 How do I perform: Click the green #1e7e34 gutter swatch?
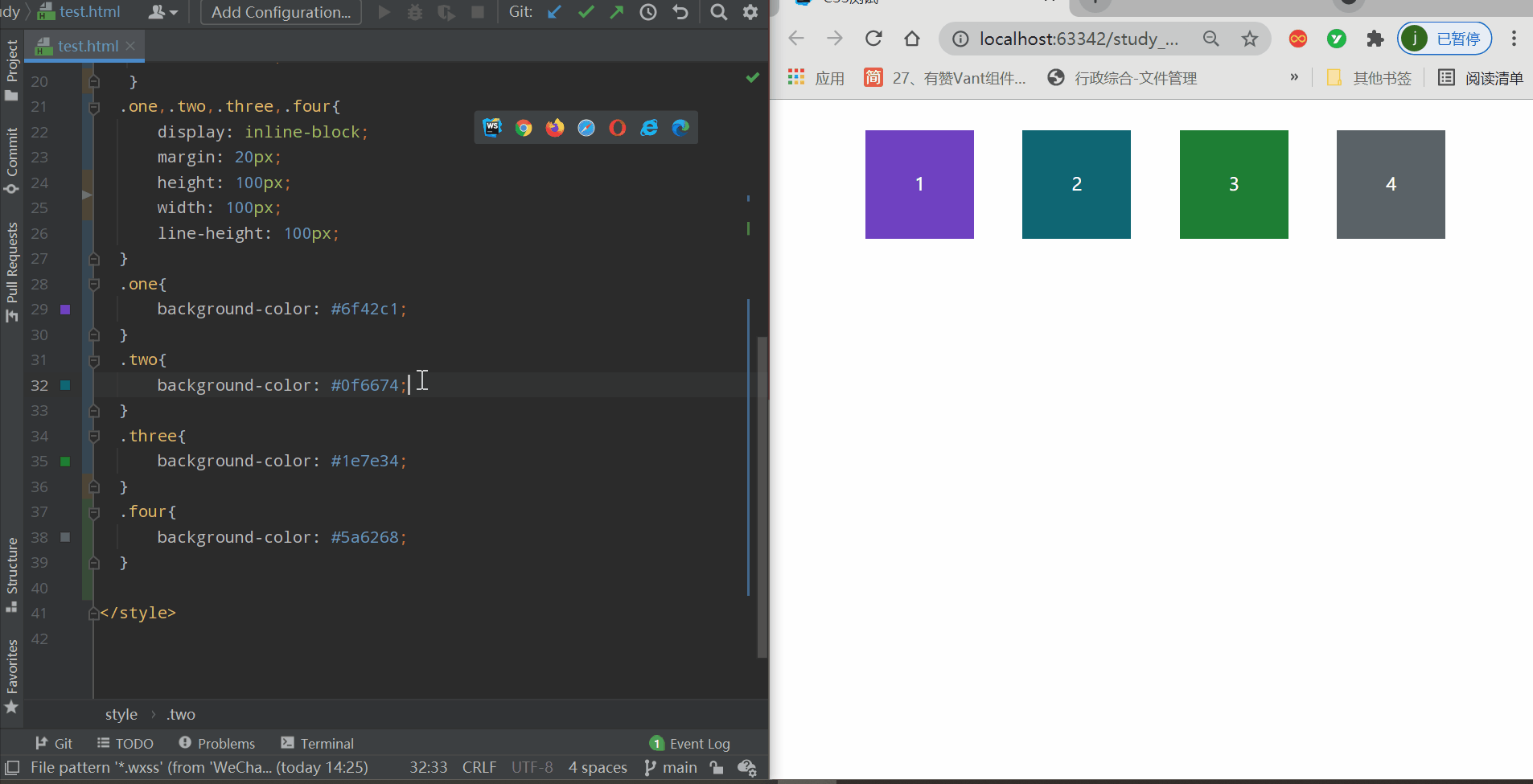[x=66, y=462]
